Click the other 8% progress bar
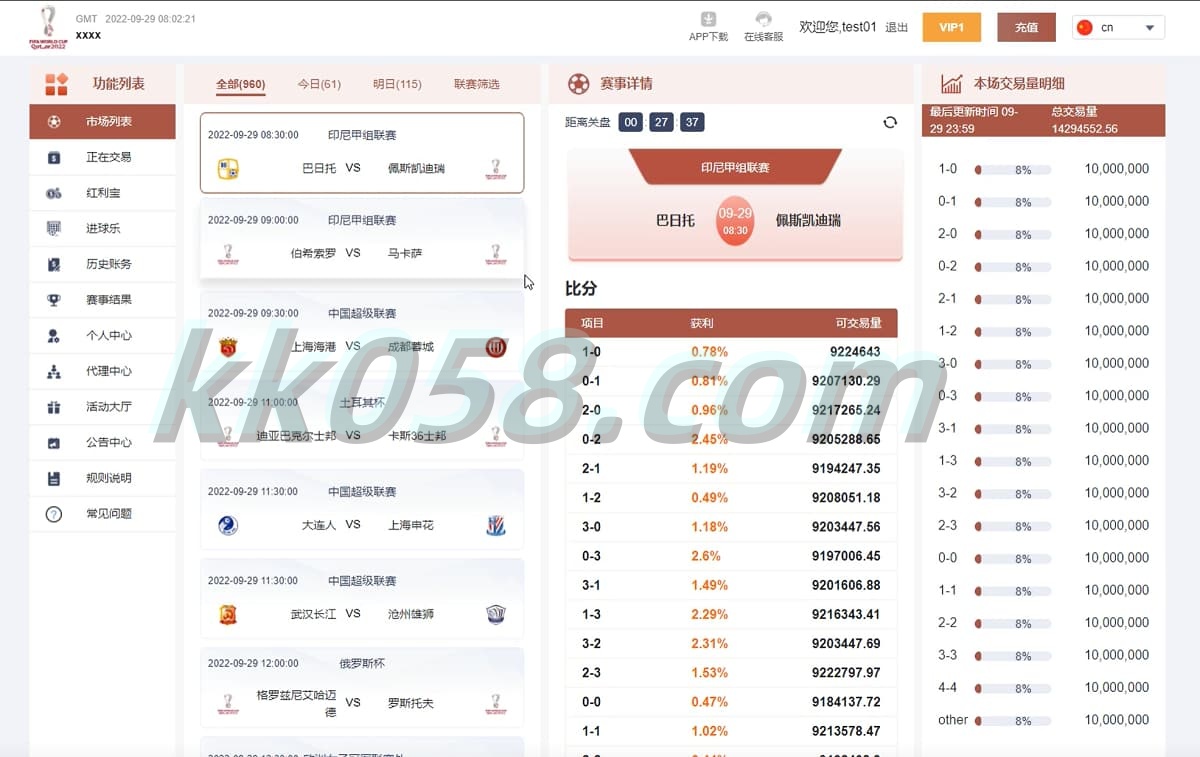Screen dimensions: 1200x757 coord(1012,721)
